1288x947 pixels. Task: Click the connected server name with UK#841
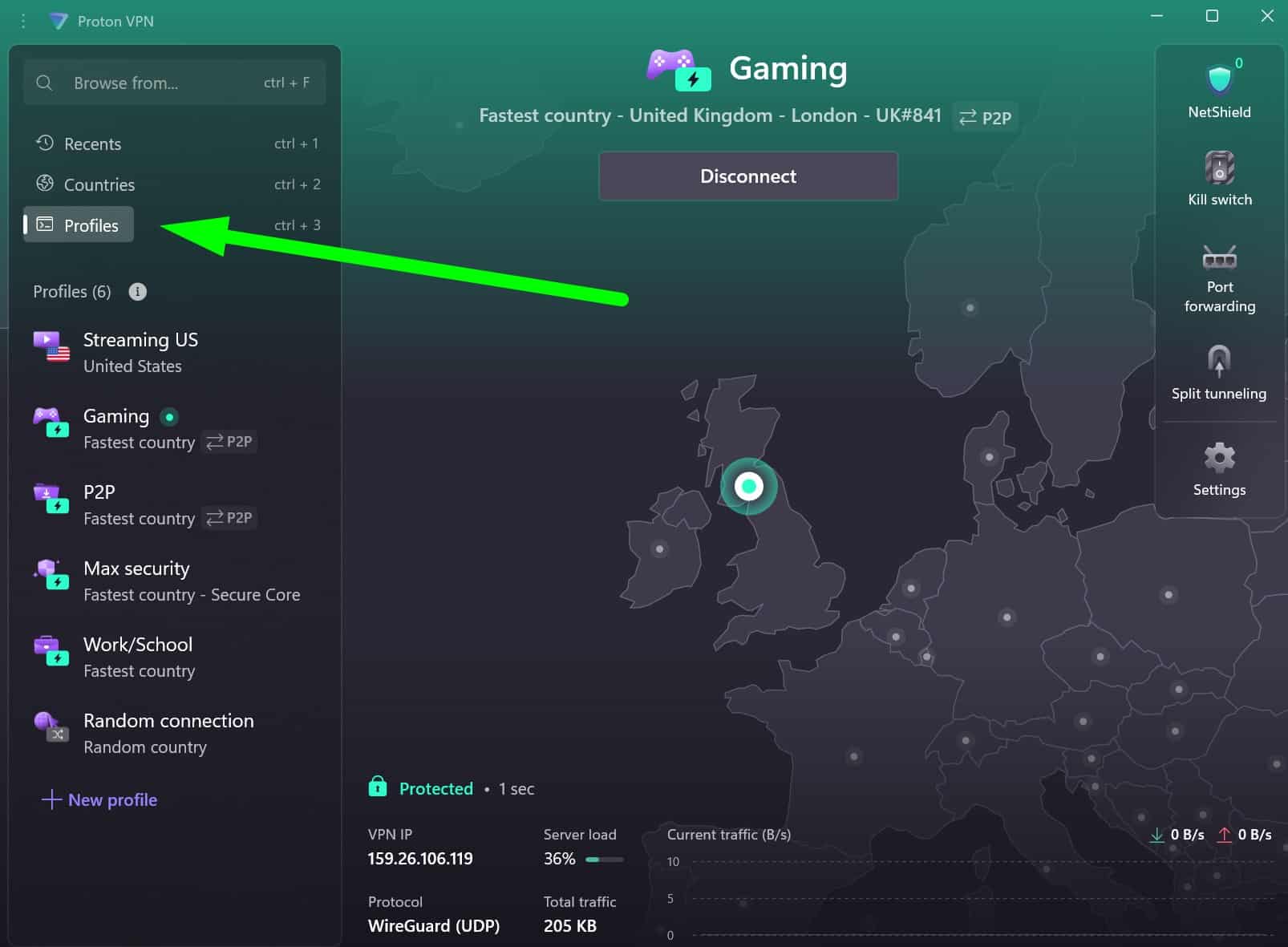(710, 115)
